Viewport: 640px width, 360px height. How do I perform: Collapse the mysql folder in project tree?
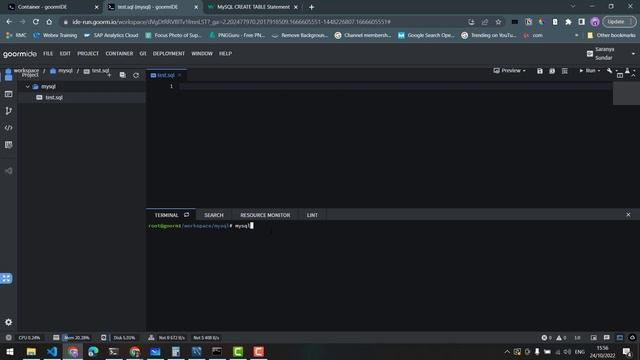pyautogui.click(x=27, y=87)
